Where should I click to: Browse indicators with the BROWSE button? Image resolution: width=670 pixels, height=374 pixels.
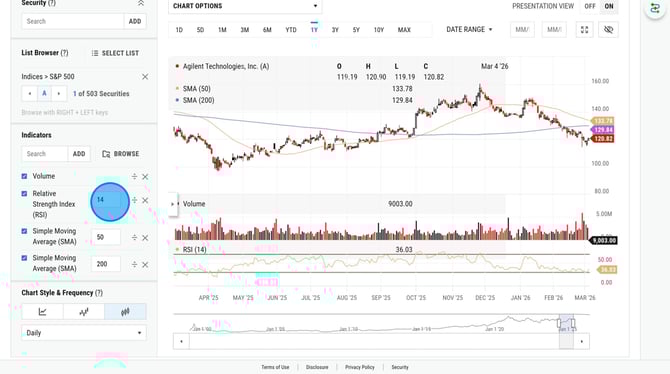[121, 154]
